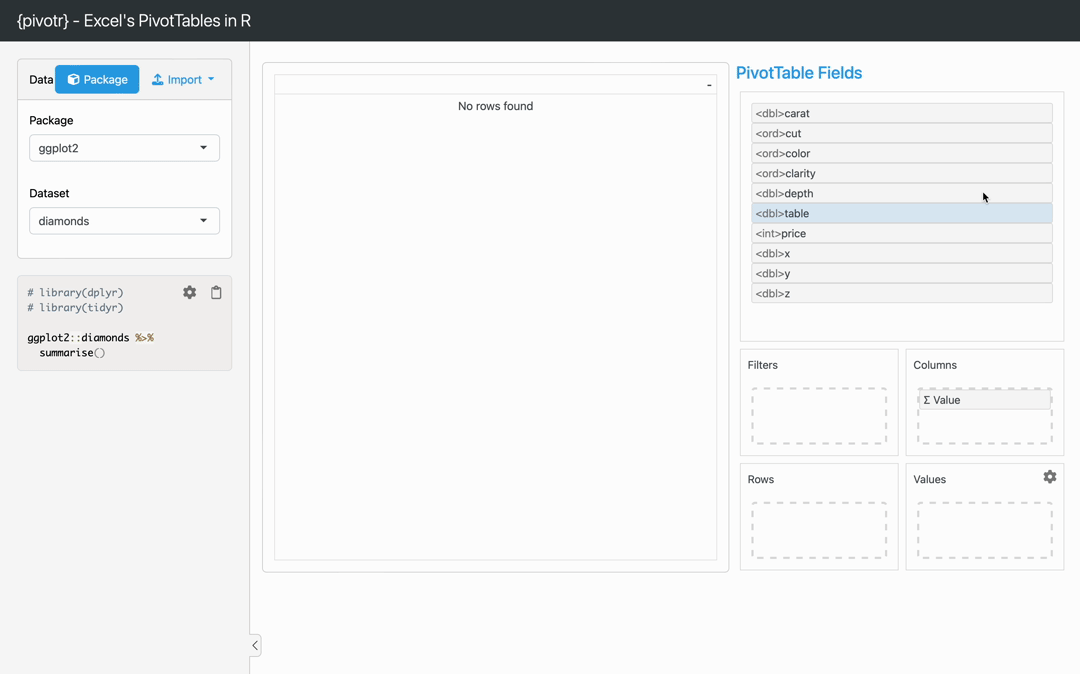Click the Package button

[97, 79]
